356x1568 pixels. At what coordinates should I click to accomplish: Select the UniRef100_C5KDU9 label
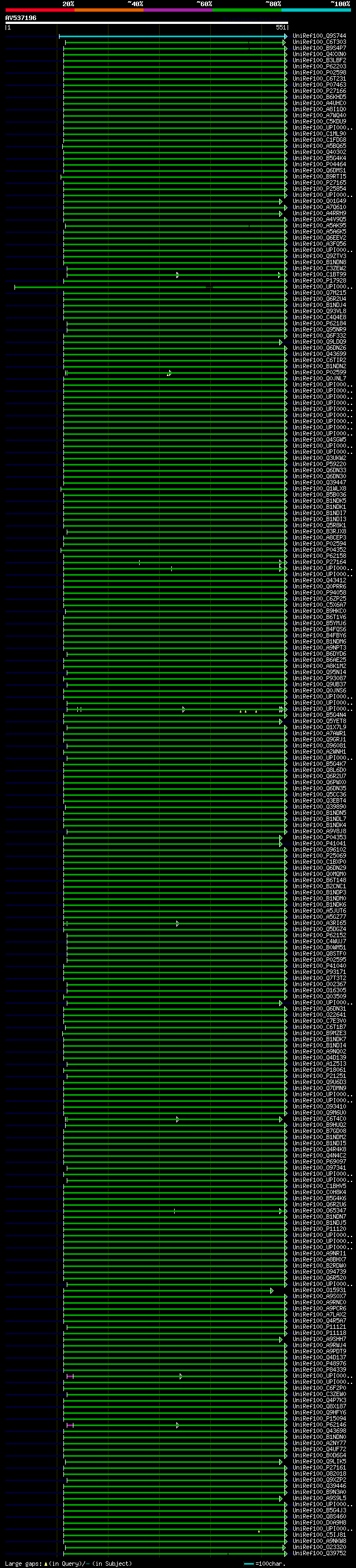tap(319, 121)
